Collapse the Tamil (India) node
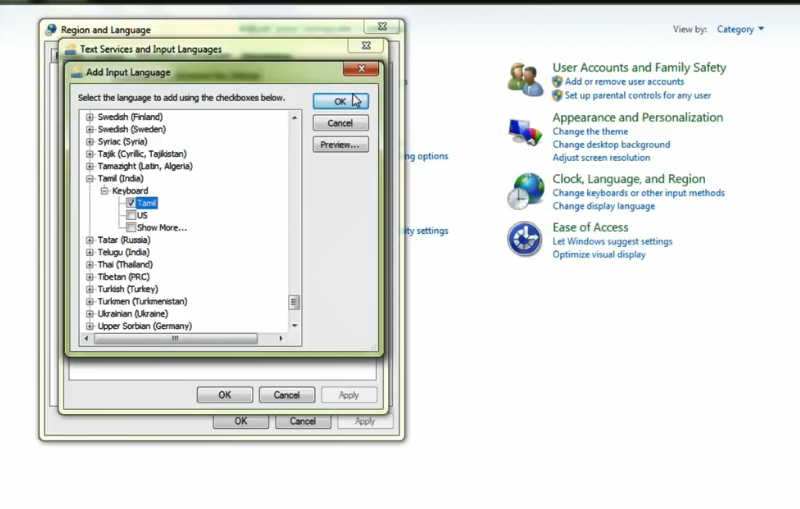Screen dimensions: 800x509 pos(90,179)
